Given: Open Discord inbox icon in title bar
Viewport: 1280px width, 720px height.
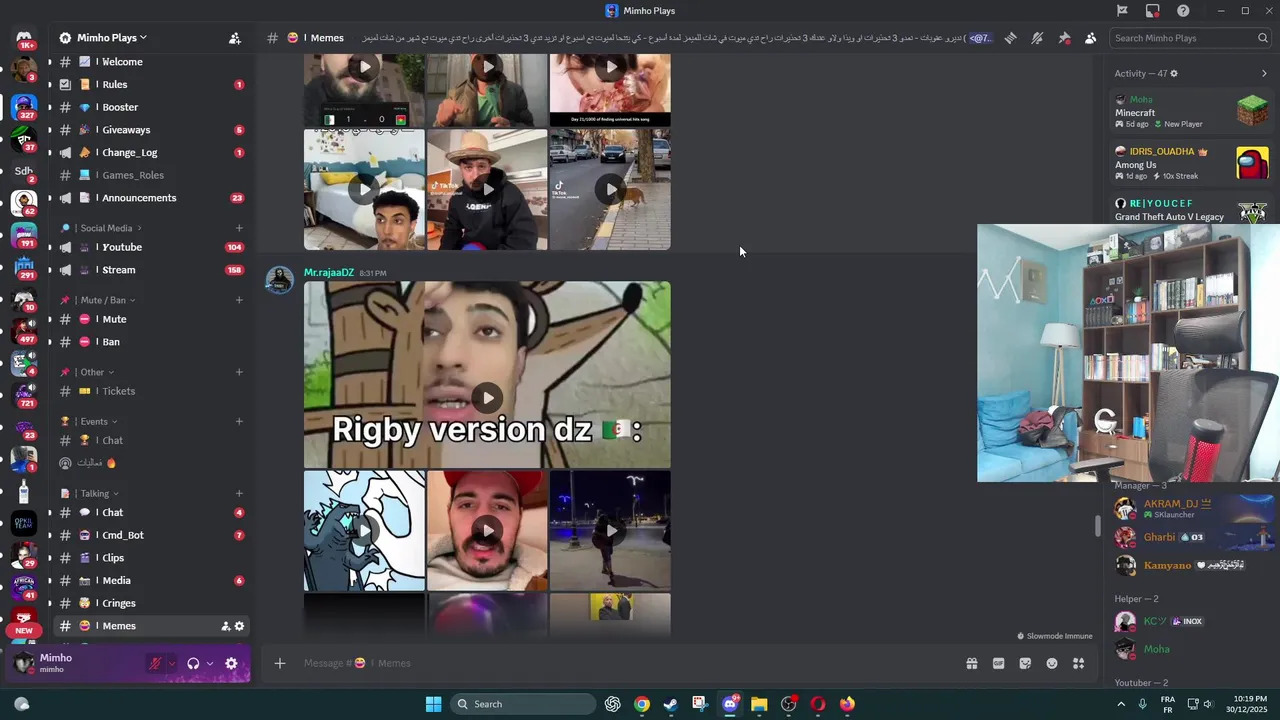Looking at the screenshot, I should pyautogui.click(x=1153, y=11).
